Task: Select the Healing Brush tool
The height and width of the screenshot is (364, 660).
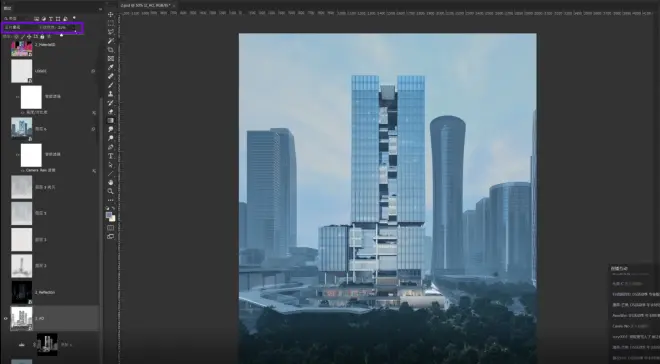Action: tap(111, 76)
